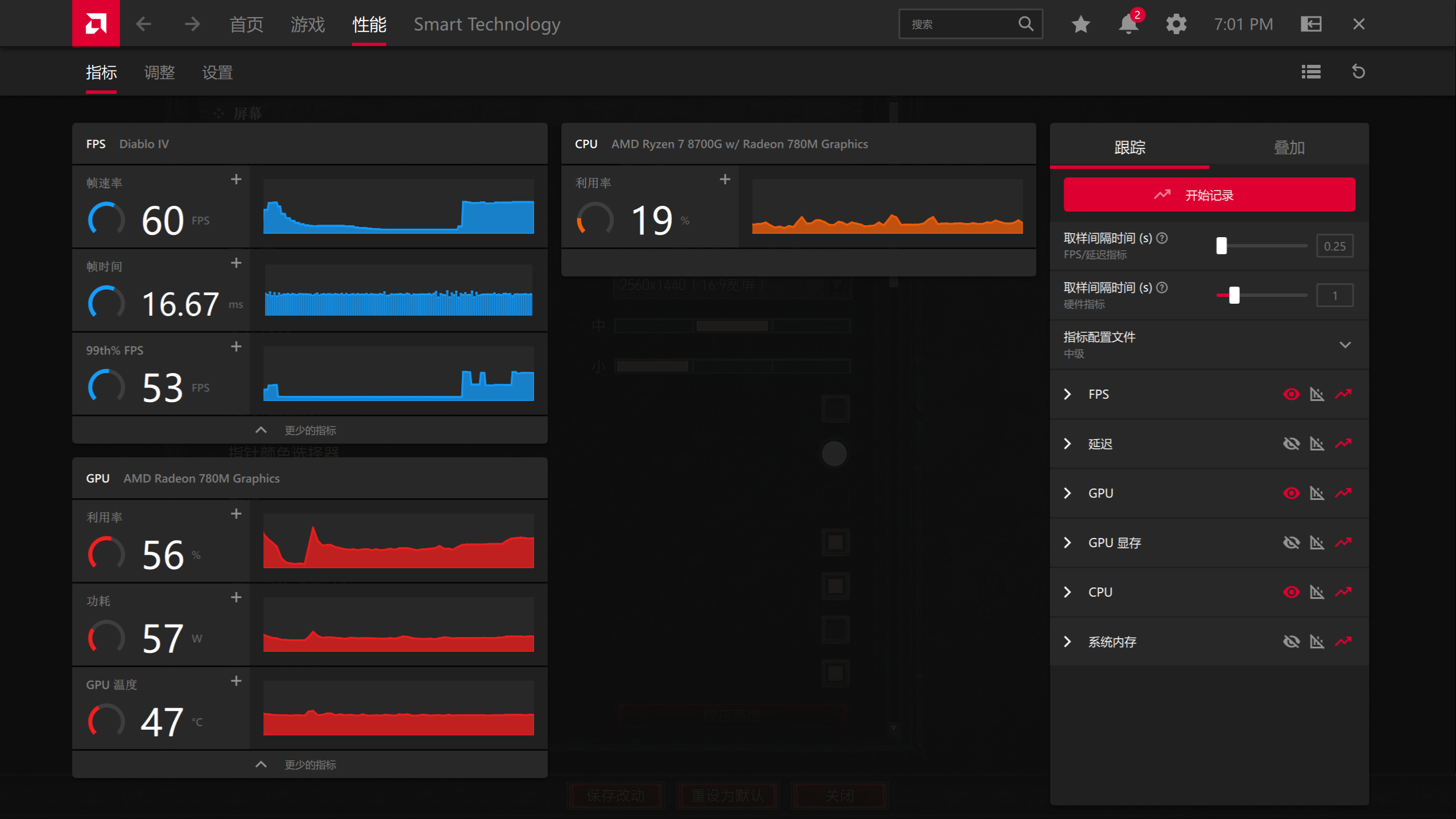The height and width of the screenshot is (819, 1456).
Task: Add GPU utilization metric plus icon
Action: 236,514
